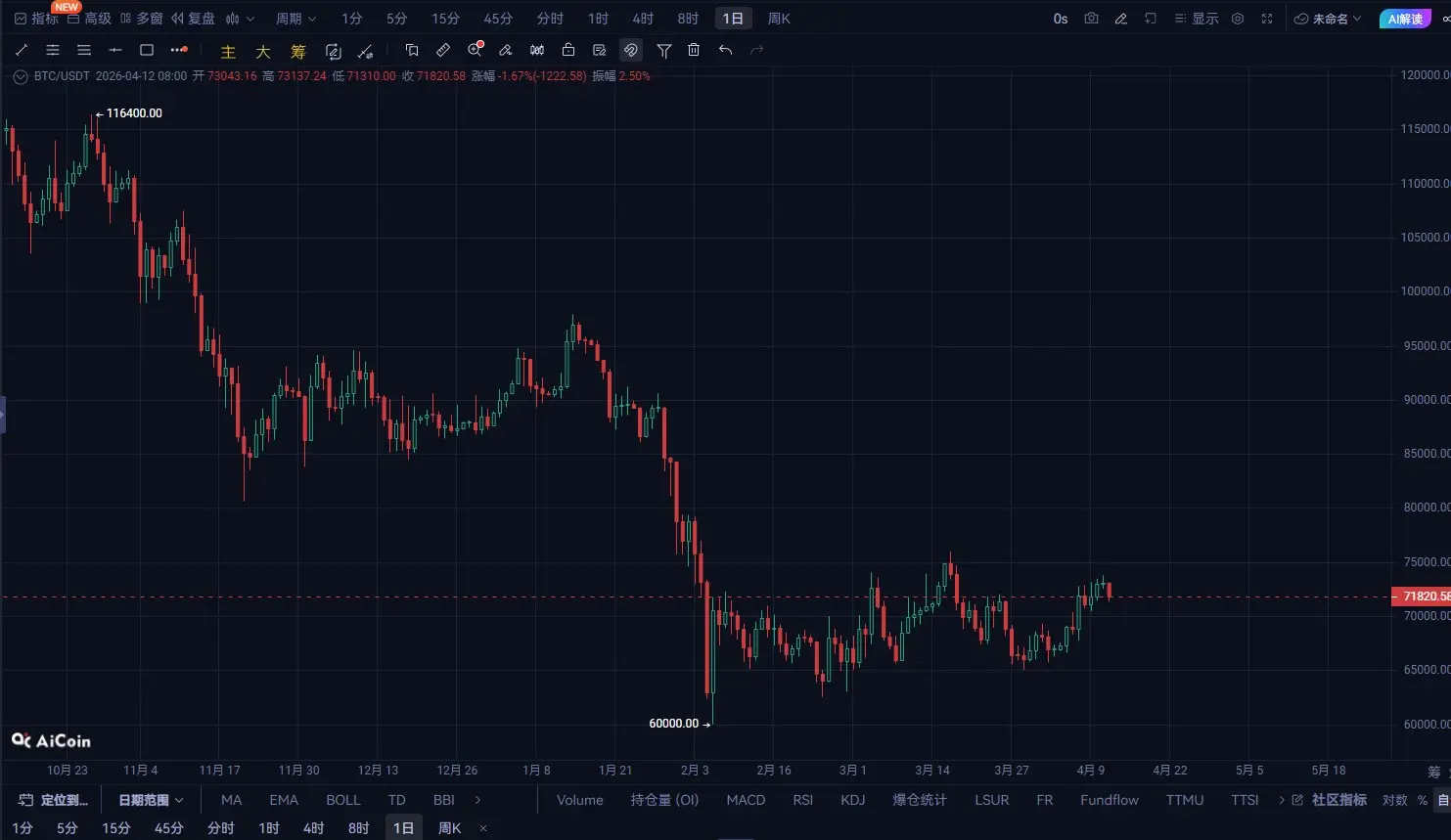Open the 多窗 multi-window layout
The width and height of the screenshot is (1451, 840).
[141, 19]
